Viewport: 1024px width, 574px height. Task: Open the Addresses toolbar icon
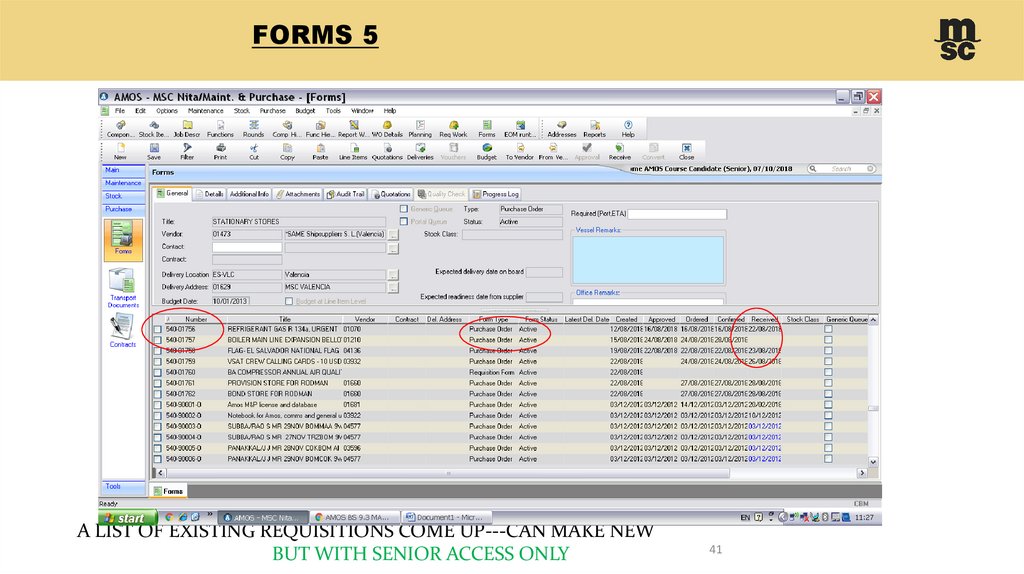click(562, 129)
